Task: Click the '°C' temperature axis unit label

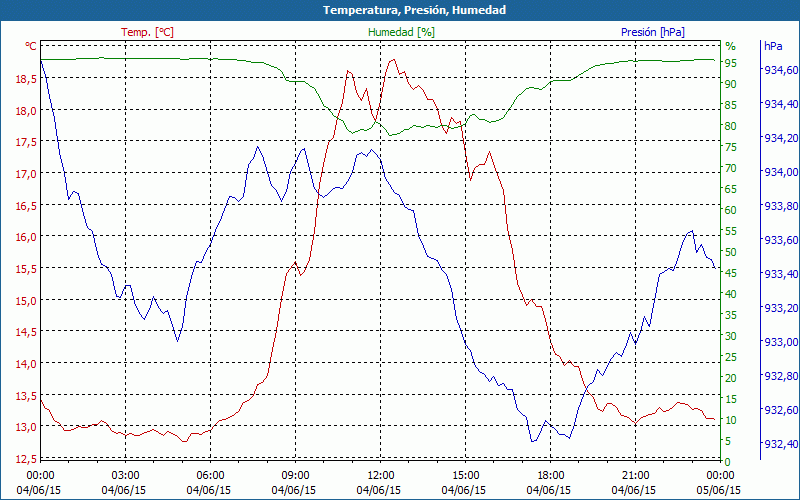Action: [31, 46]
